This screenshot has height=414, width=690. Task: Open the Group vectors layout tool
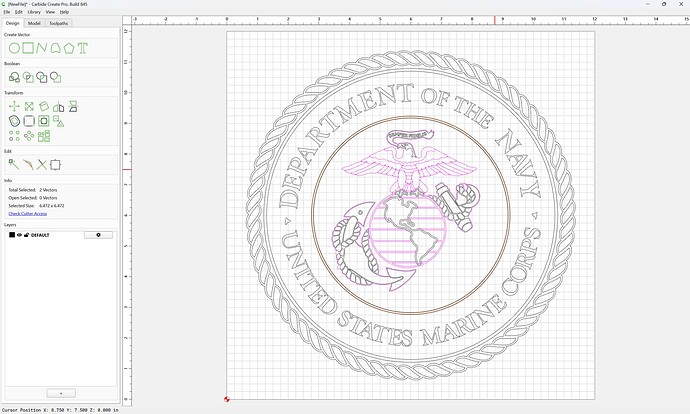(x=44, y=136)
